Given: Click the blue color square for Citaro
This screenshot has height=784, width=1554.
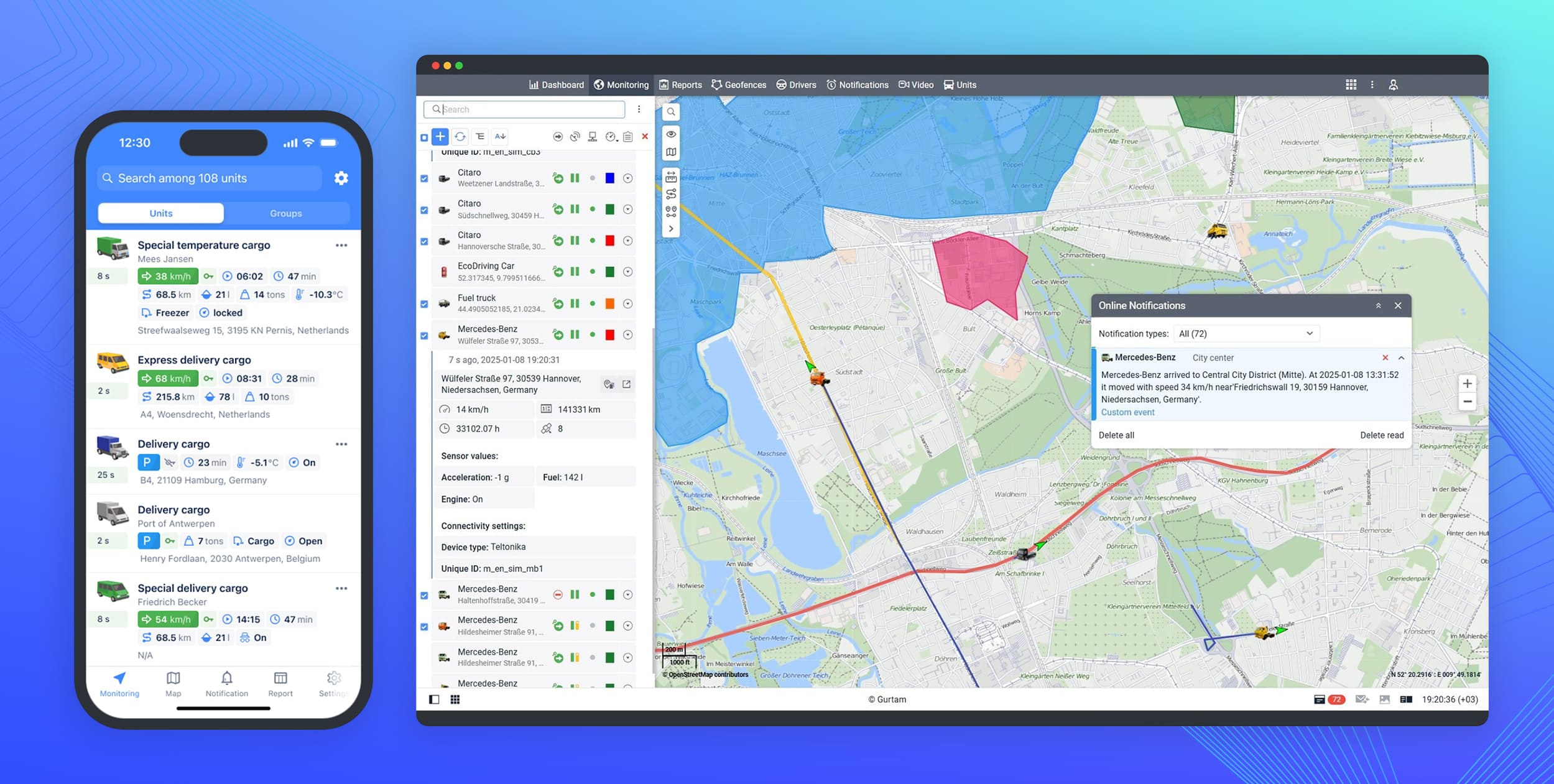Looking at the screenshot, I should 609,178.
